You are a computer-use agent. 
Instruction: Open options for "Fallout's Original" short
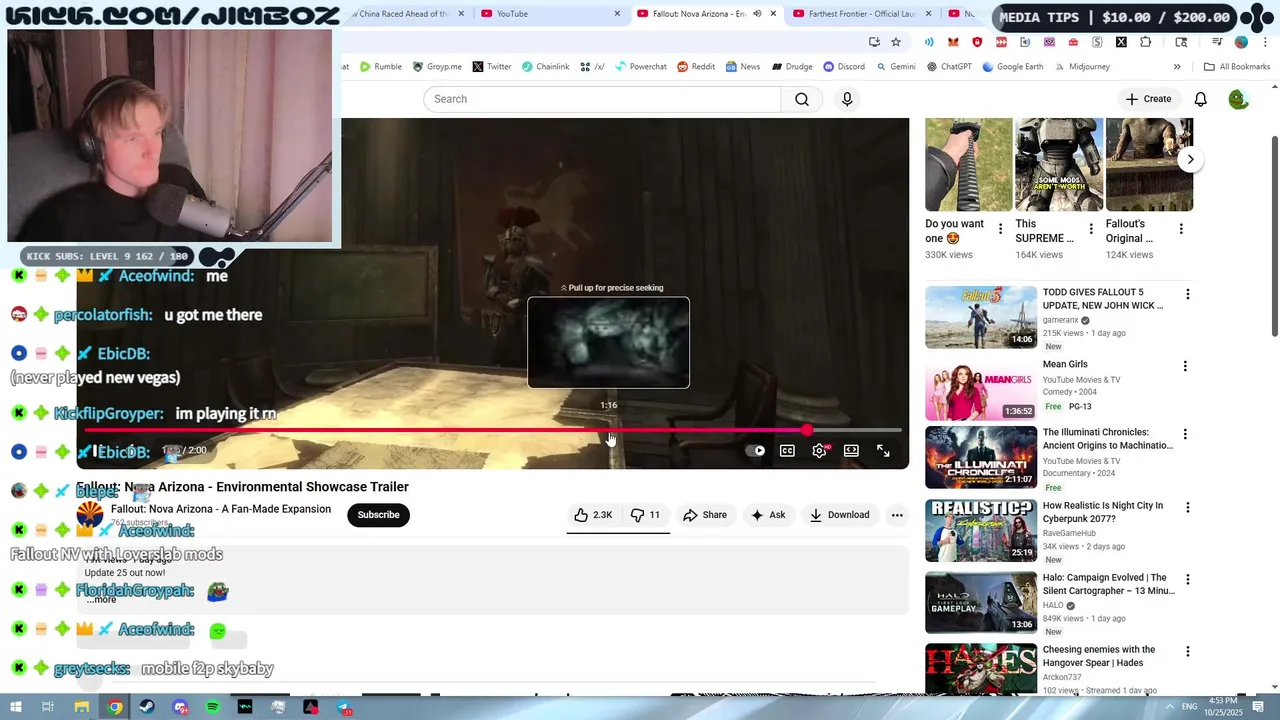point(1181,229)
